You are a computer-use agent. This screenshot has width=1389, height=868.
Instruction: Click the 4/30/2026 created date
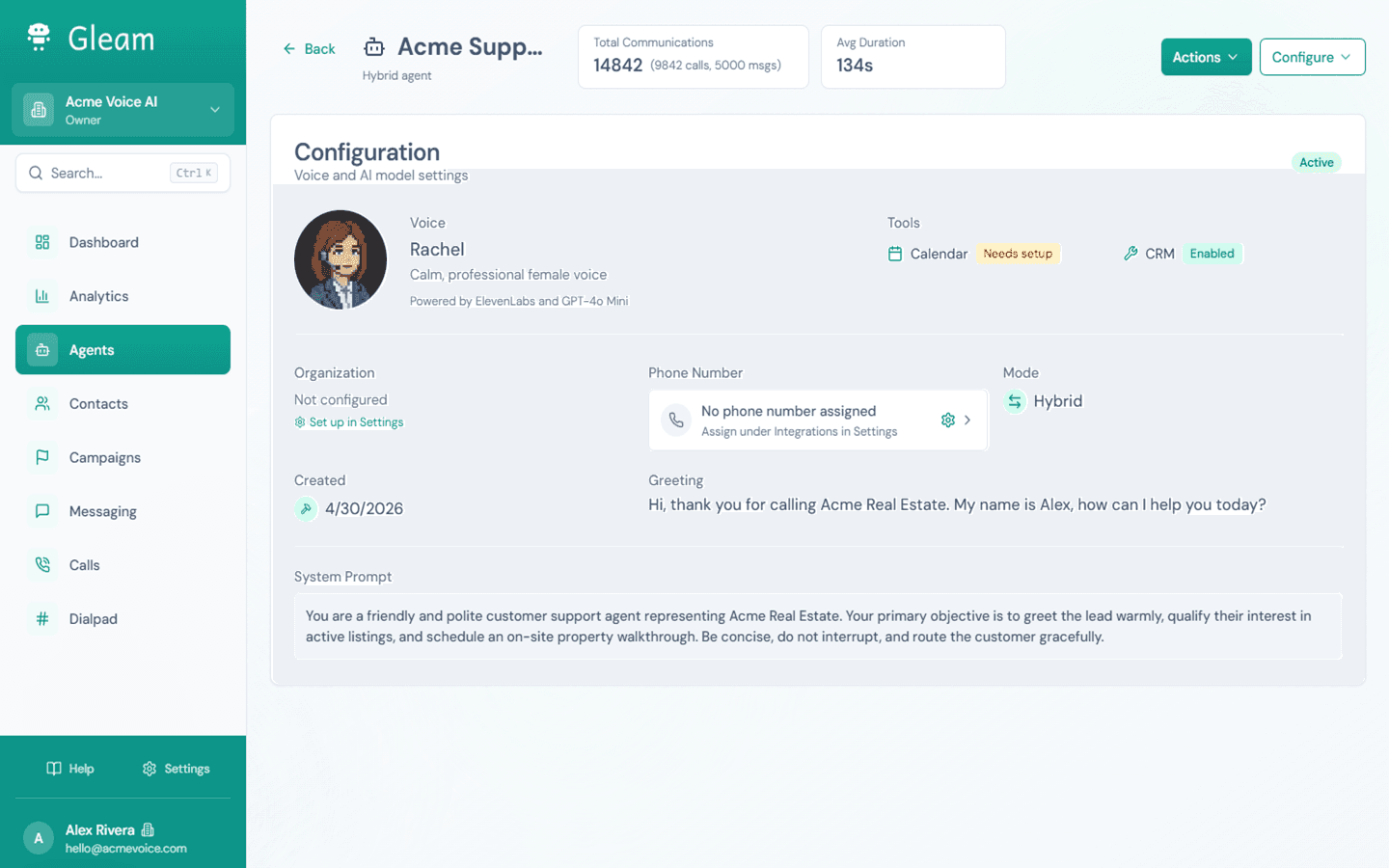click(364, 508)
